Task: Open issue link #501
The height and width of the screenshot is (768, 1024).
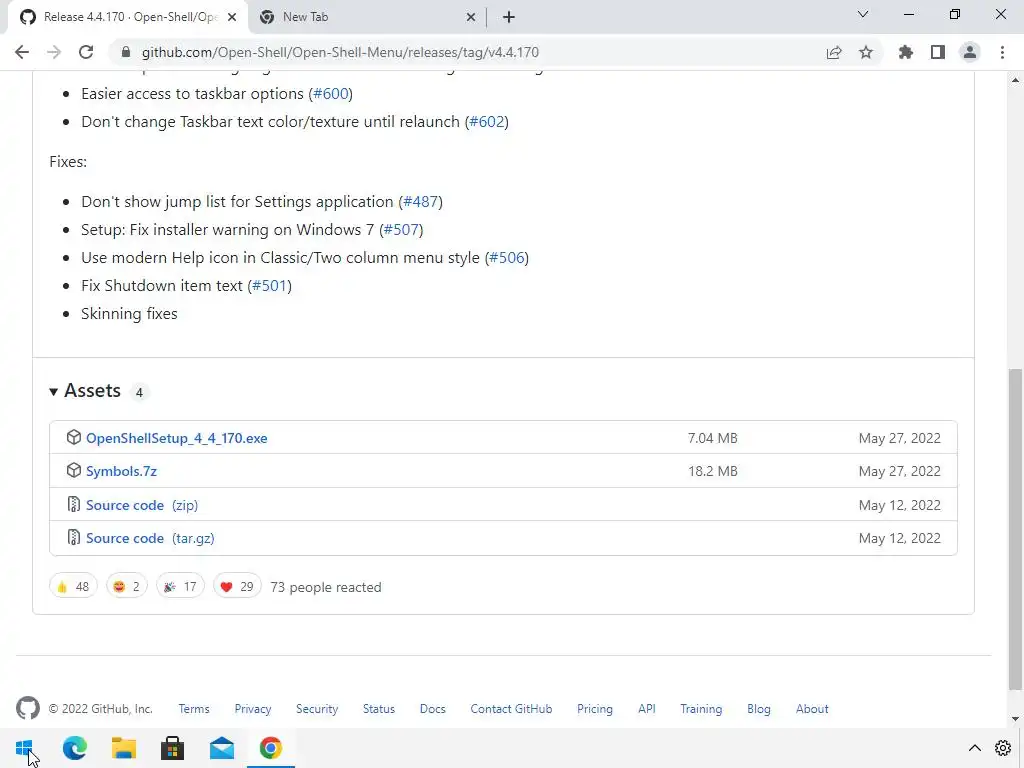Action: pyautogui.click(x=270, y=286)
